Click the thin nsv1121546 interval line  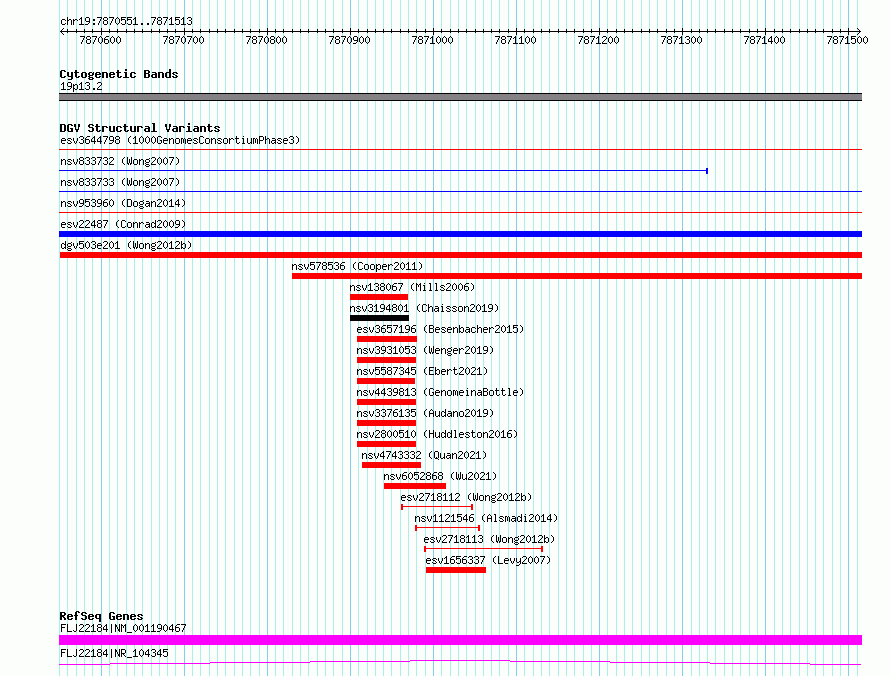[x=447, y=527]
